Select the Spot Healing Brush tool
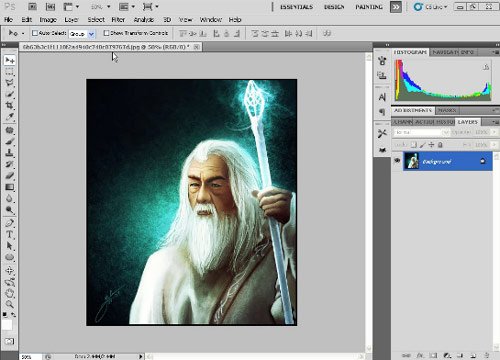 10,130
